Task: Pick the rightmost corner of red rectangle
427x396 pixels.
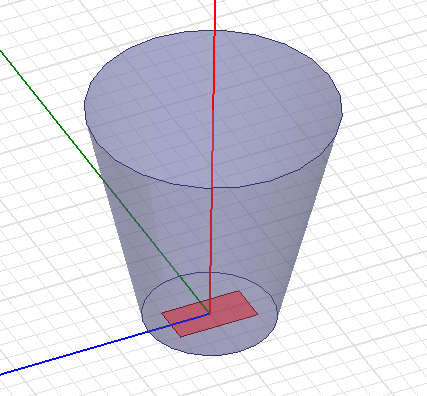Action: (258, 313)
